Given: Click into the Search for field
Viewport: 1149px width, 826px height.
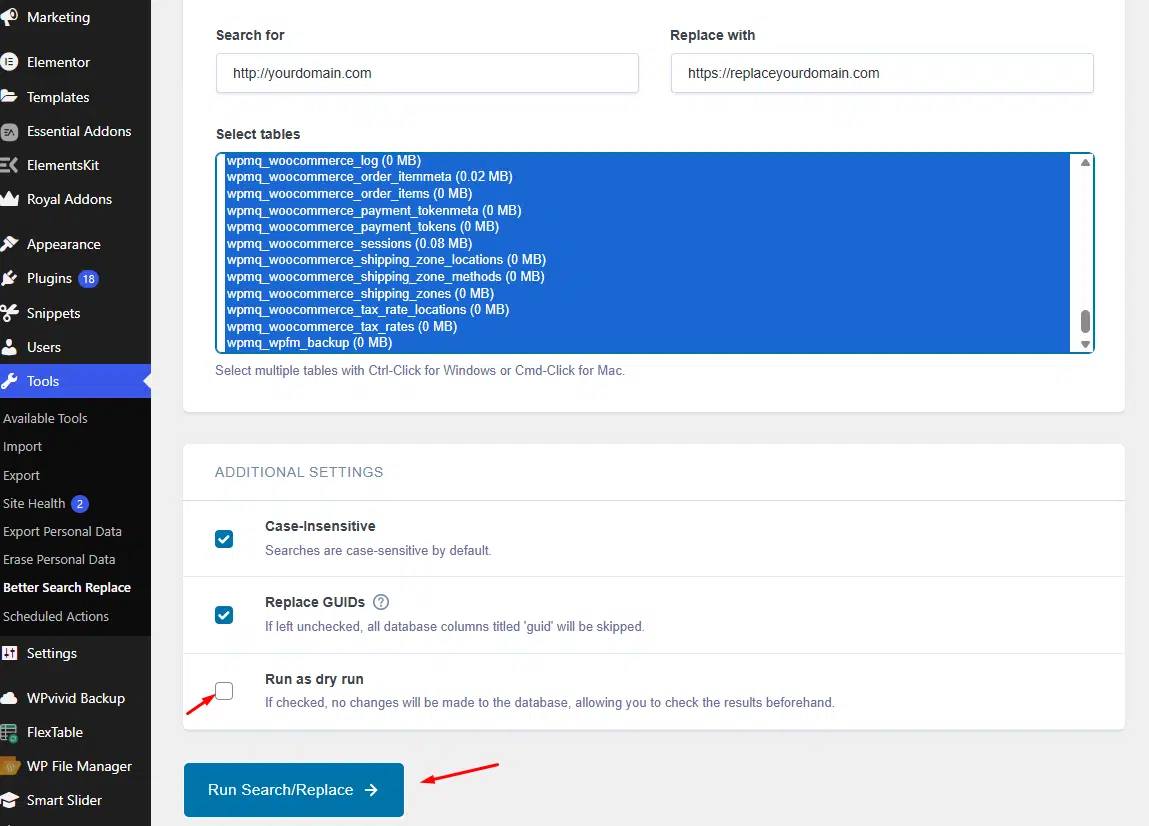Looking at the screenshot, I should pos(427,73).
